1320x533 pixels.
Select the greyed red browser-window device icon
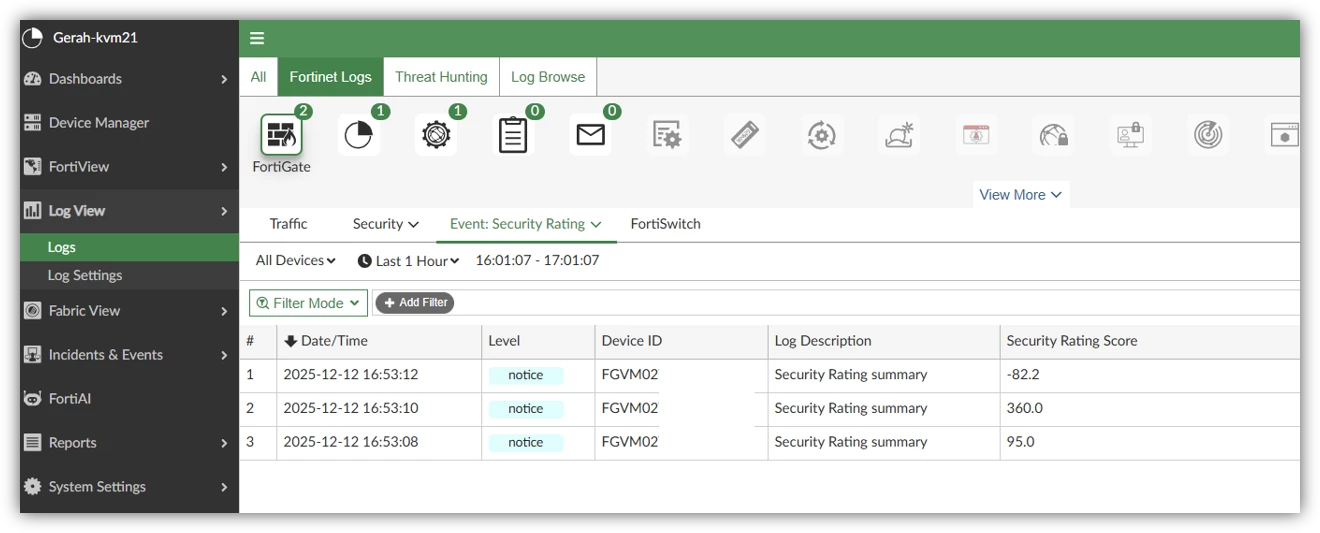click(976, 135)
